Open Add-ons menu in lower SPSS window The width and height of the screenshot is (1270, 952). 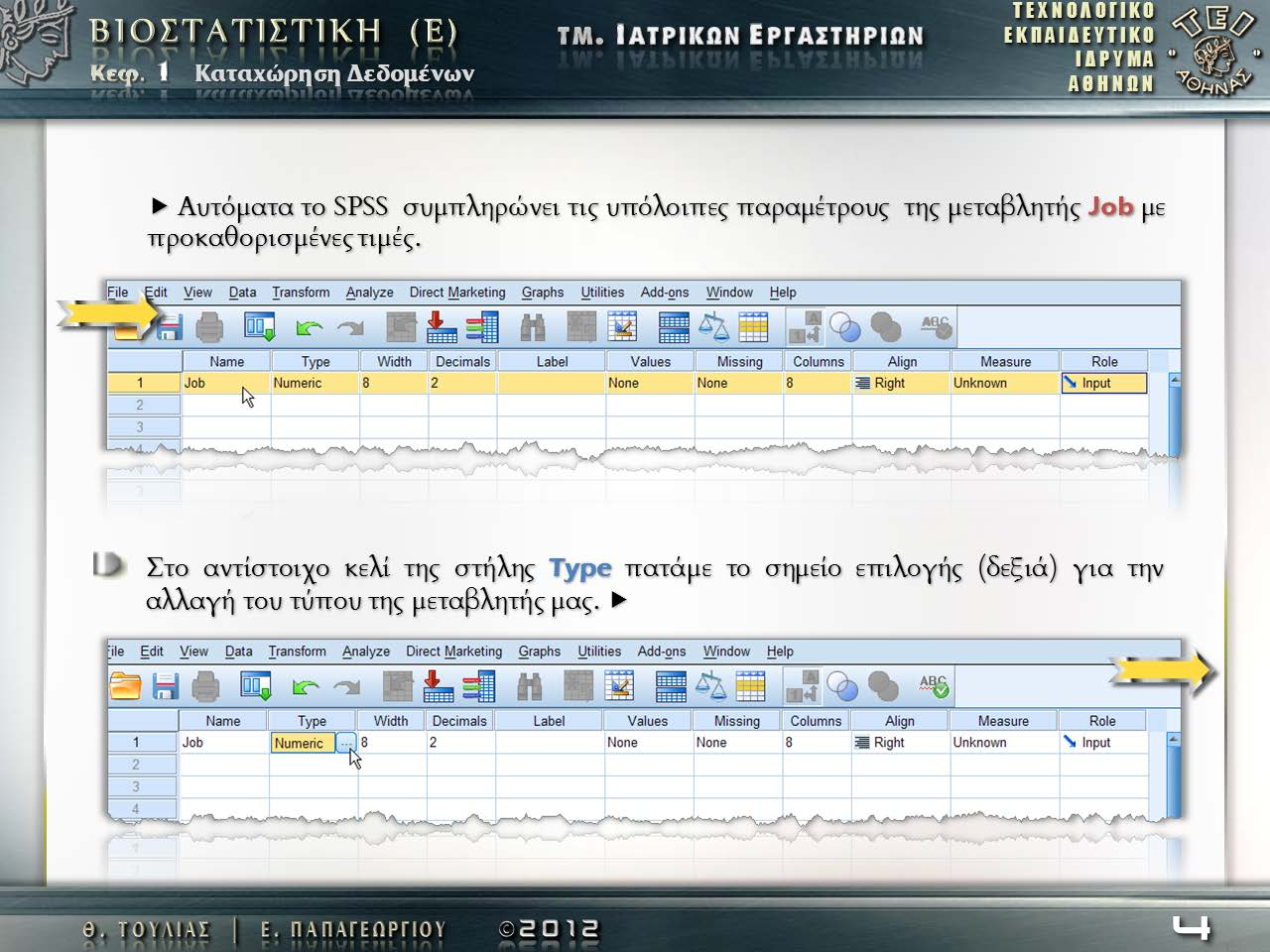[662, 651]
